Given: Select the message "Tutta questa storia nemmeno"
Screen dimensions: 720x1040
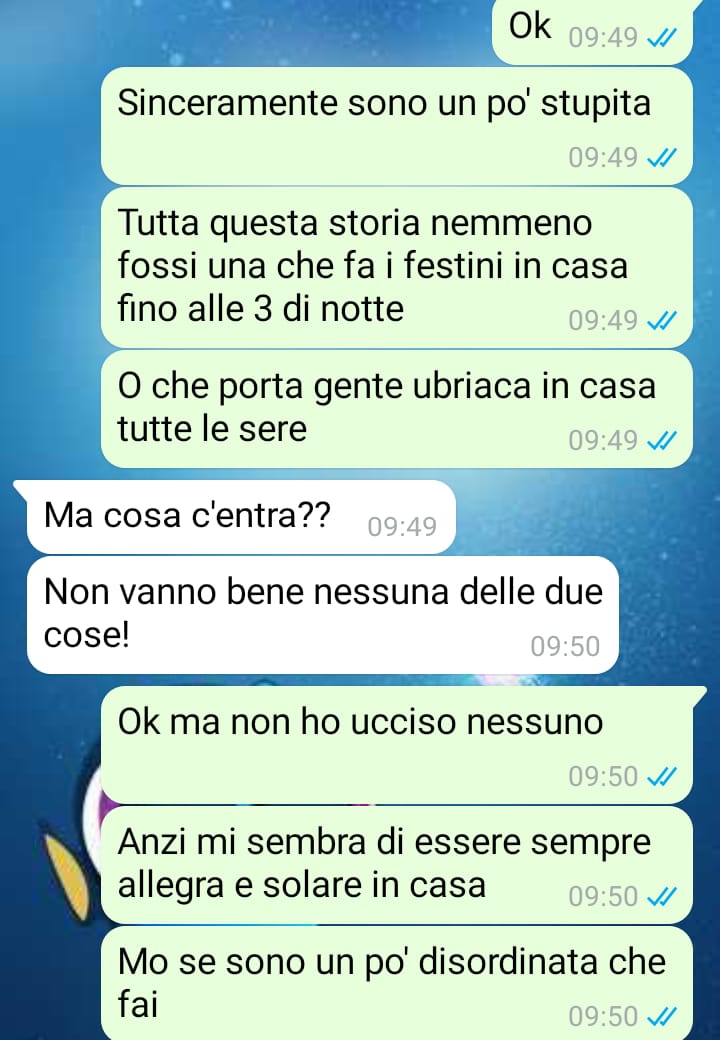Looking at the screenshot, I should pyautogui.click(x=396, y=268).
